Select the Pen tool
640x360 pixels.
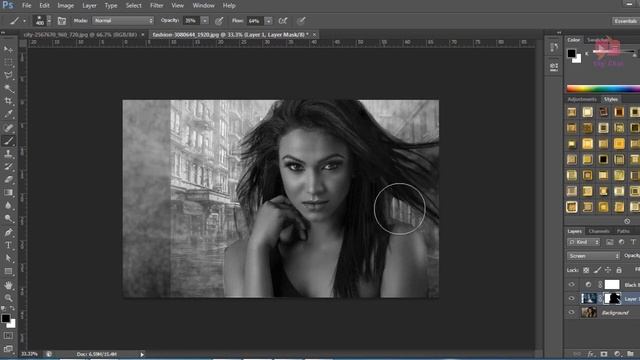(8, 232)
